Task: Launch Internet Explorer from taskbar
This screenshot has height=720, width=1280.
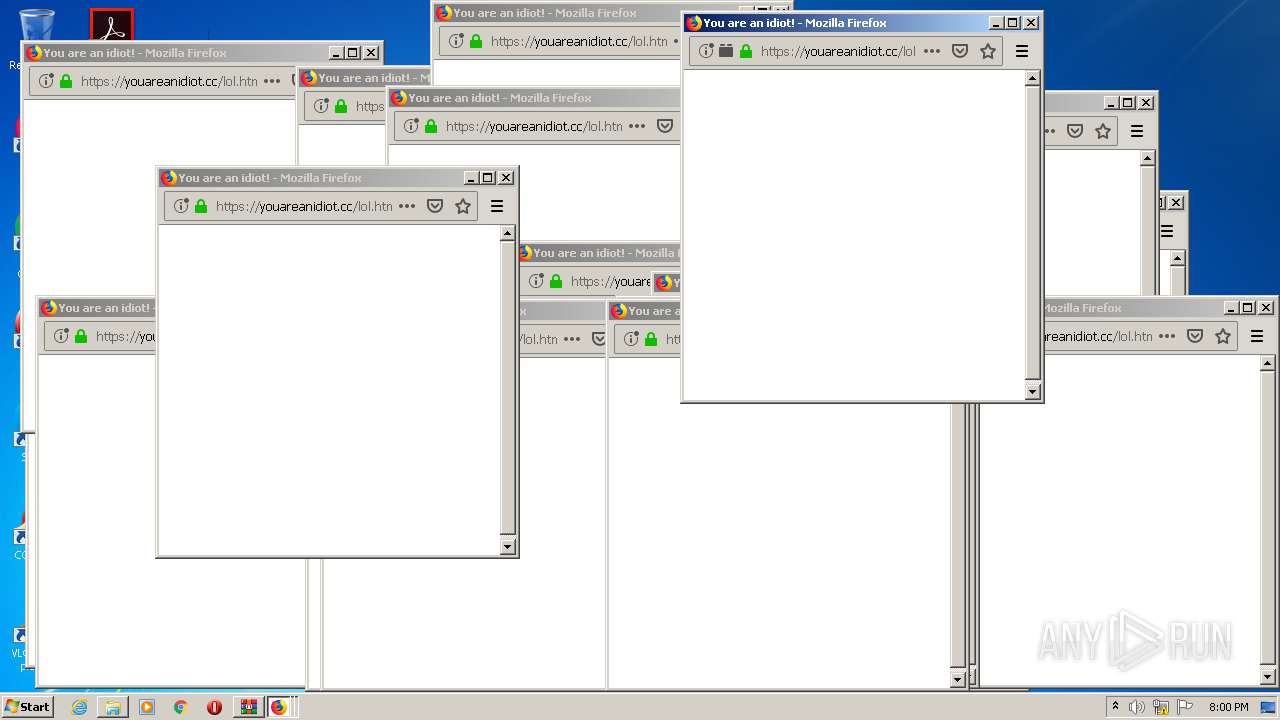Action: click(x=80, y=707)
